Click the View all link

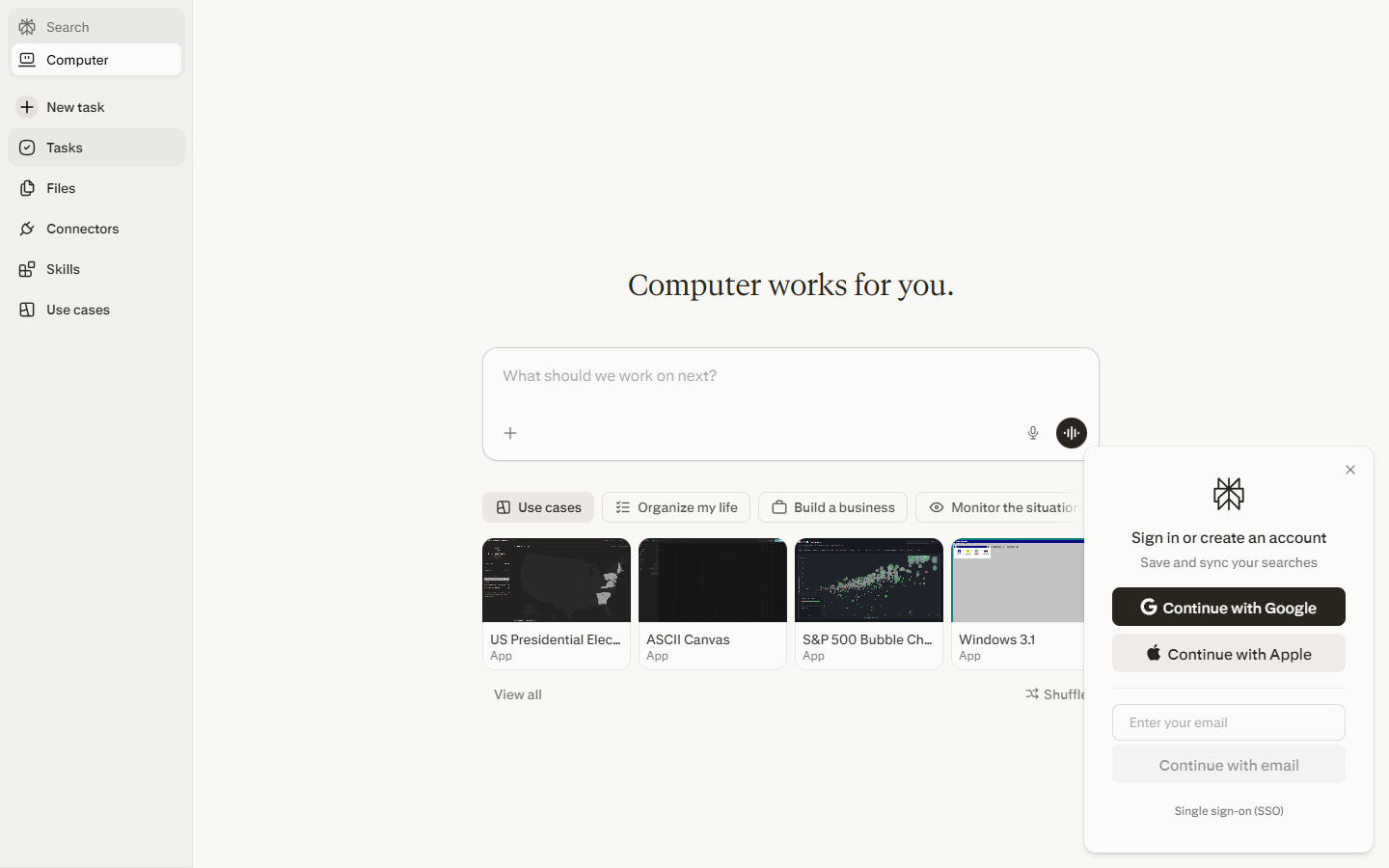pyautogui.click(x=518, y=694)
